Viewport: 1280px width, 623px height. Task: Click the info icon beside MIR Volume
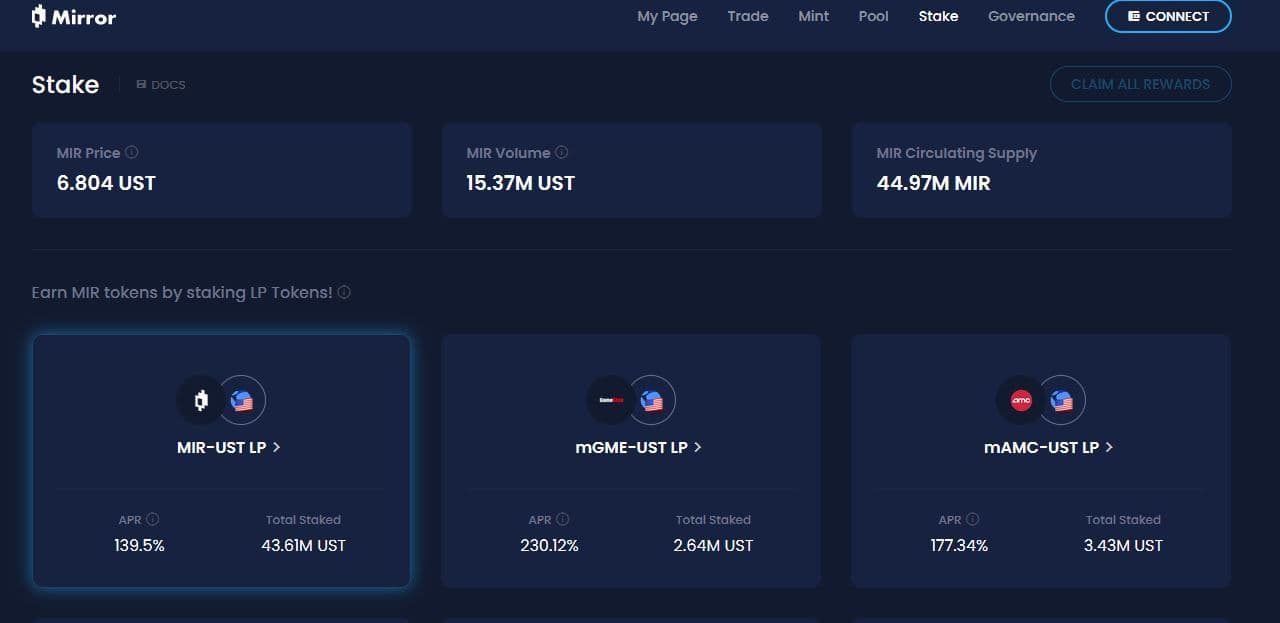pyautogui.click(x=562, y=153)
